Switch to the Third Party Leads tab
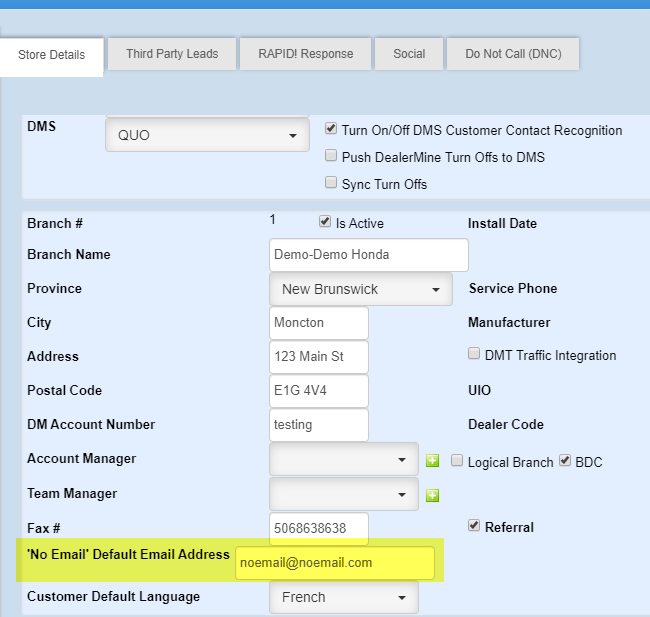The image size is (650, 617). click(x=172, y=54)
